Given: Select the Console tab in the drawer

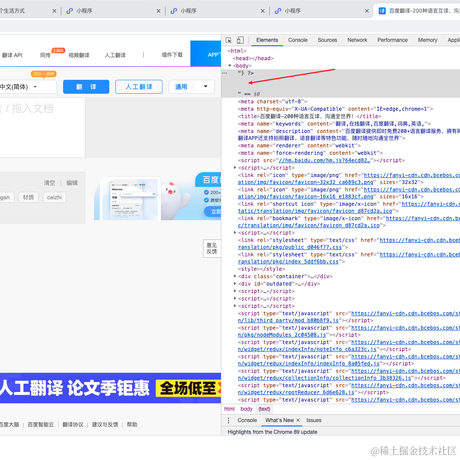Looking at the screenshot, I should coord(247,420).
